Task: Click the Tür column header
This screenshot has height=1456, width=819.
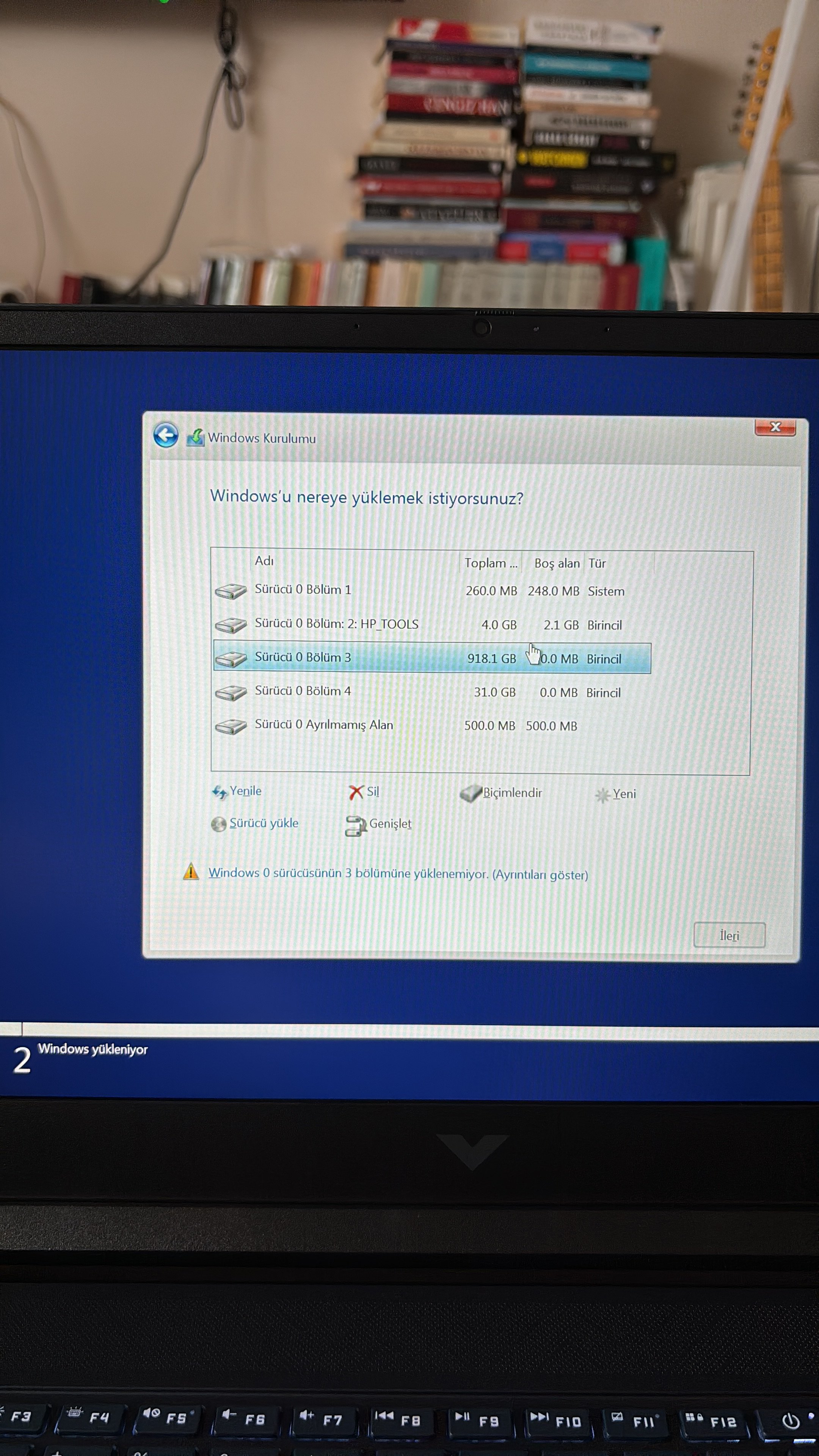Action: coord(597,563)
